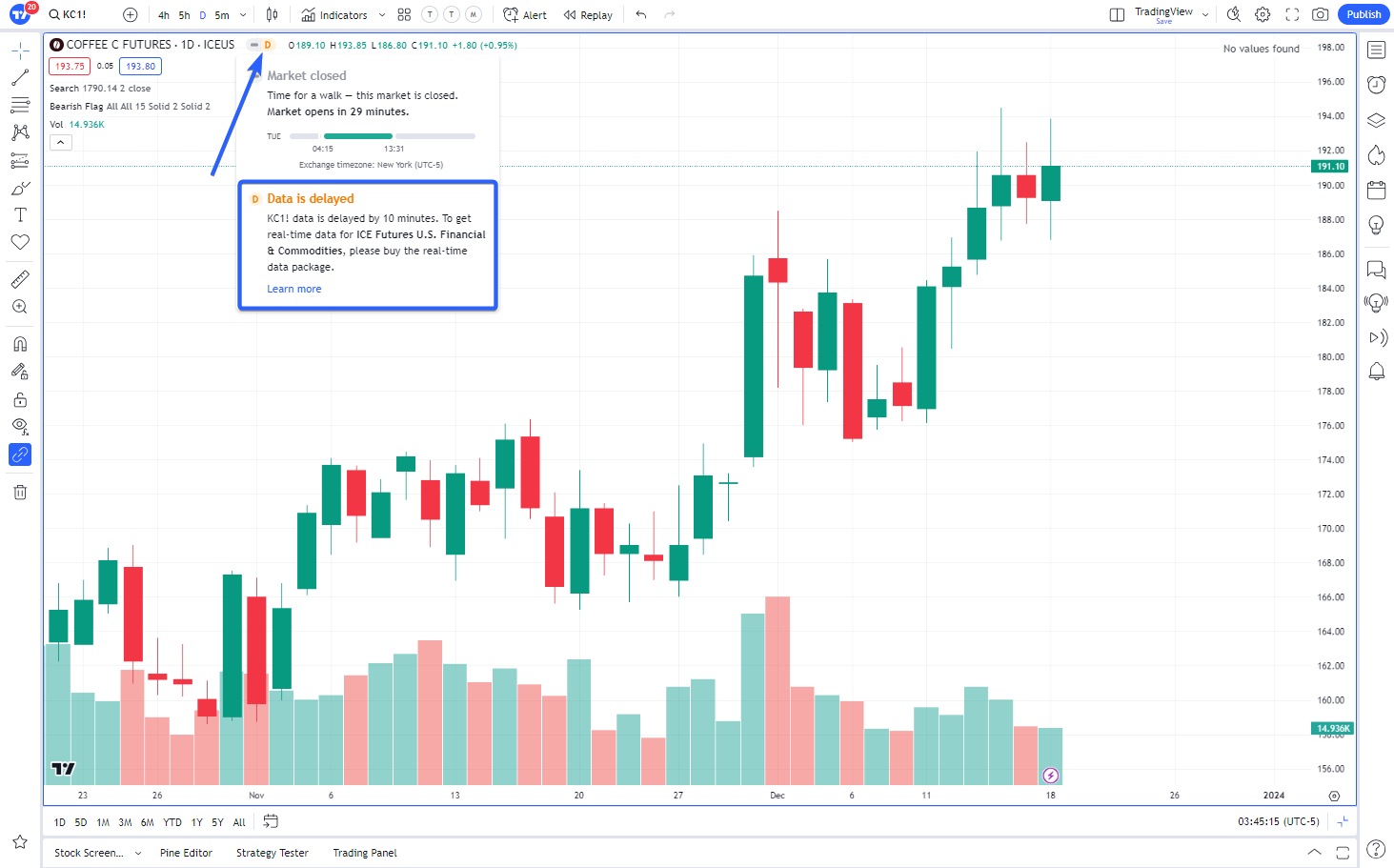
Task: Open the help center question mark icon
Action: (x=1376, y=848)
